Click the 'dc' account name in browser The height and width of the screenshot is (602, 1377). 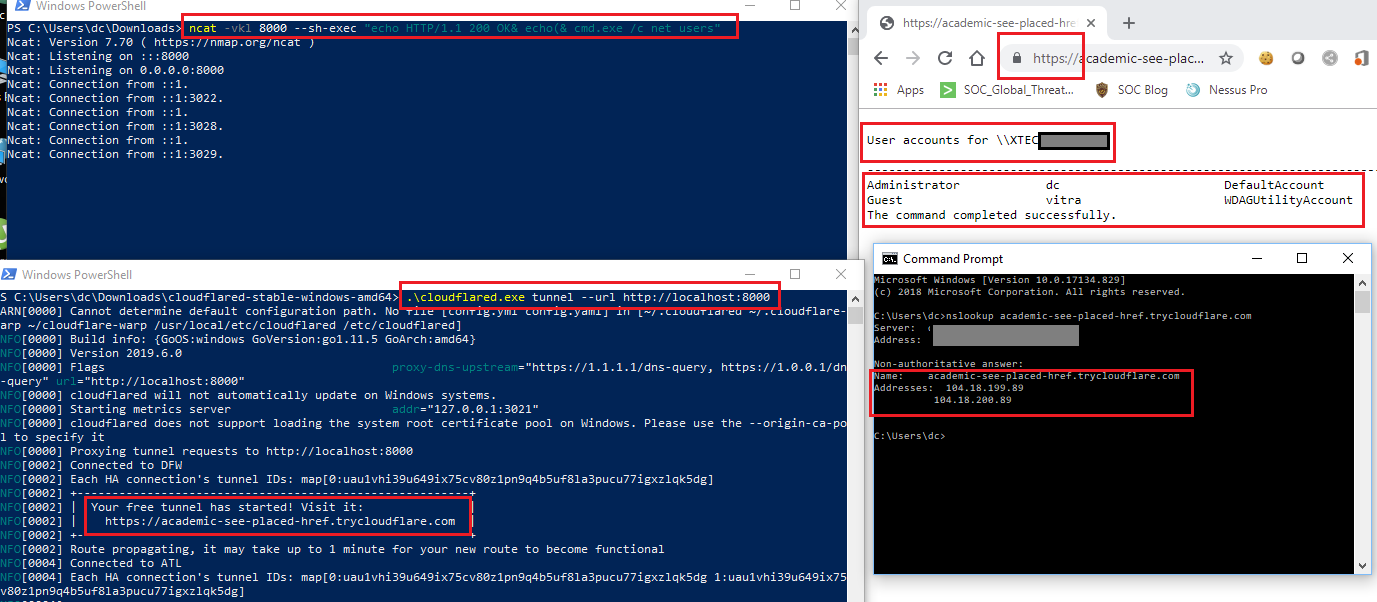tap(1052, 185)
